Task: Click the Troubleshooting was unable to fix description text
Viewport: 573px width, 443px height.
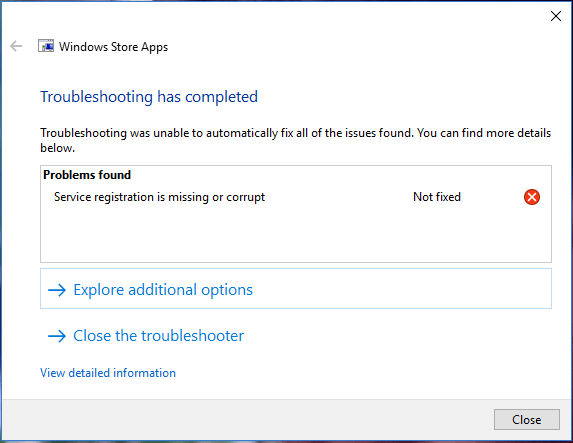Action: (x=295, y=140)
